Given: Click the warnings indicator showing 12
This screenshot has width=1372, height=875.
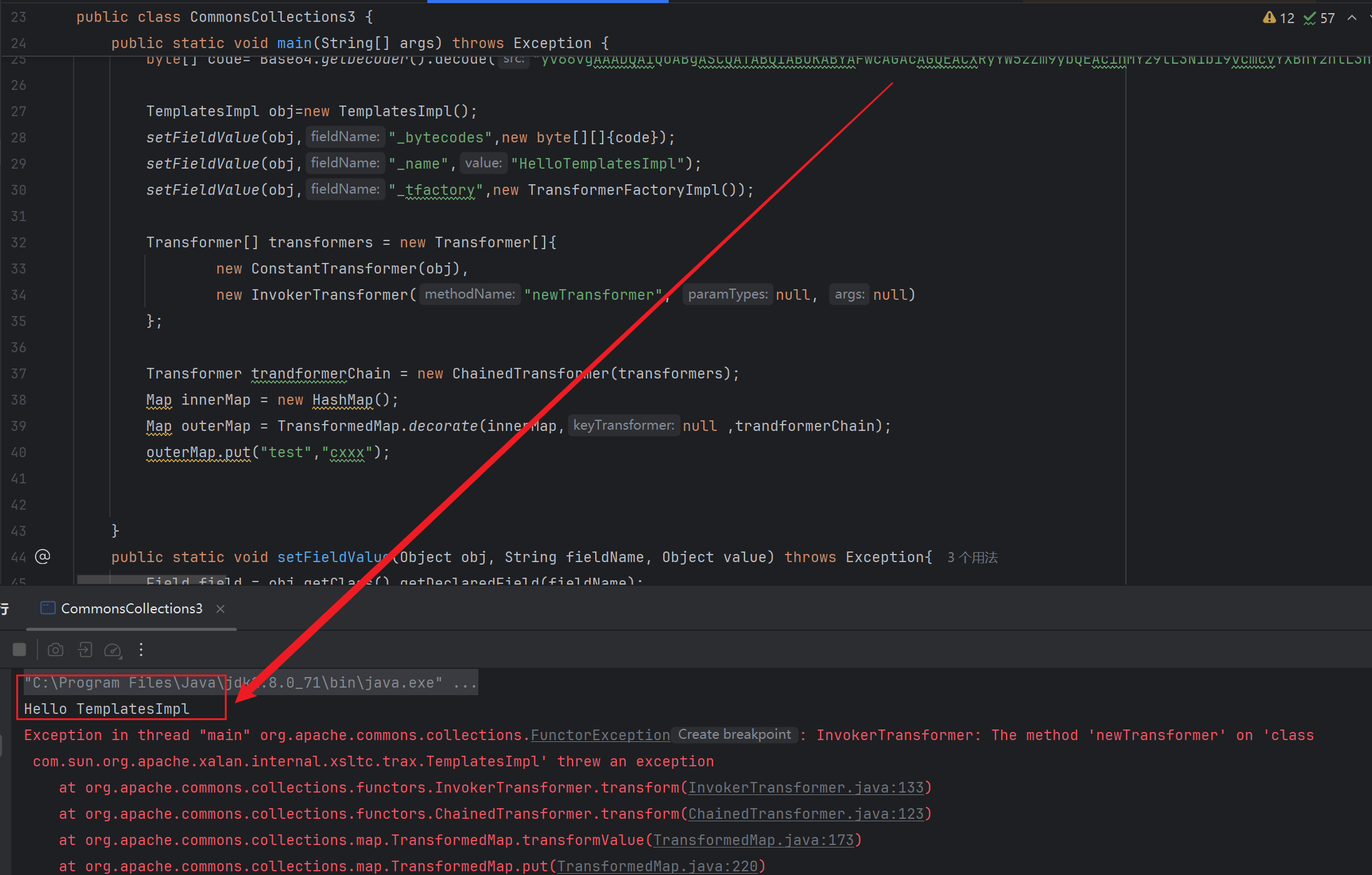Looking at the screenshot, I should (1278, 18).
